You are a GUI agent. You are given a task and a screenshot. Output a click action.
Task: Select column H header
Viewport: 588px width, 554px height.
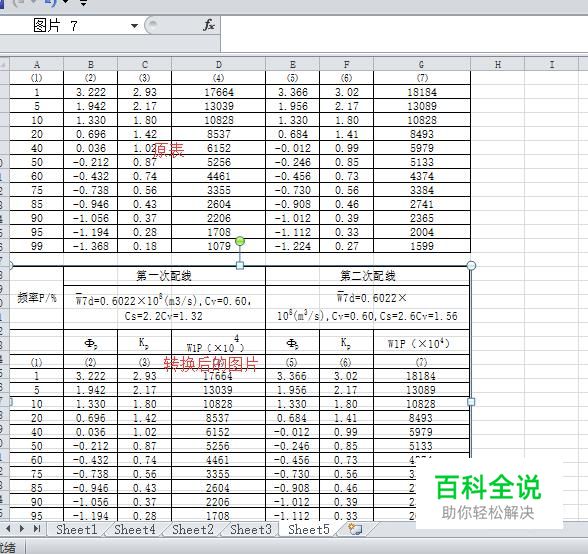pos(498,65)
